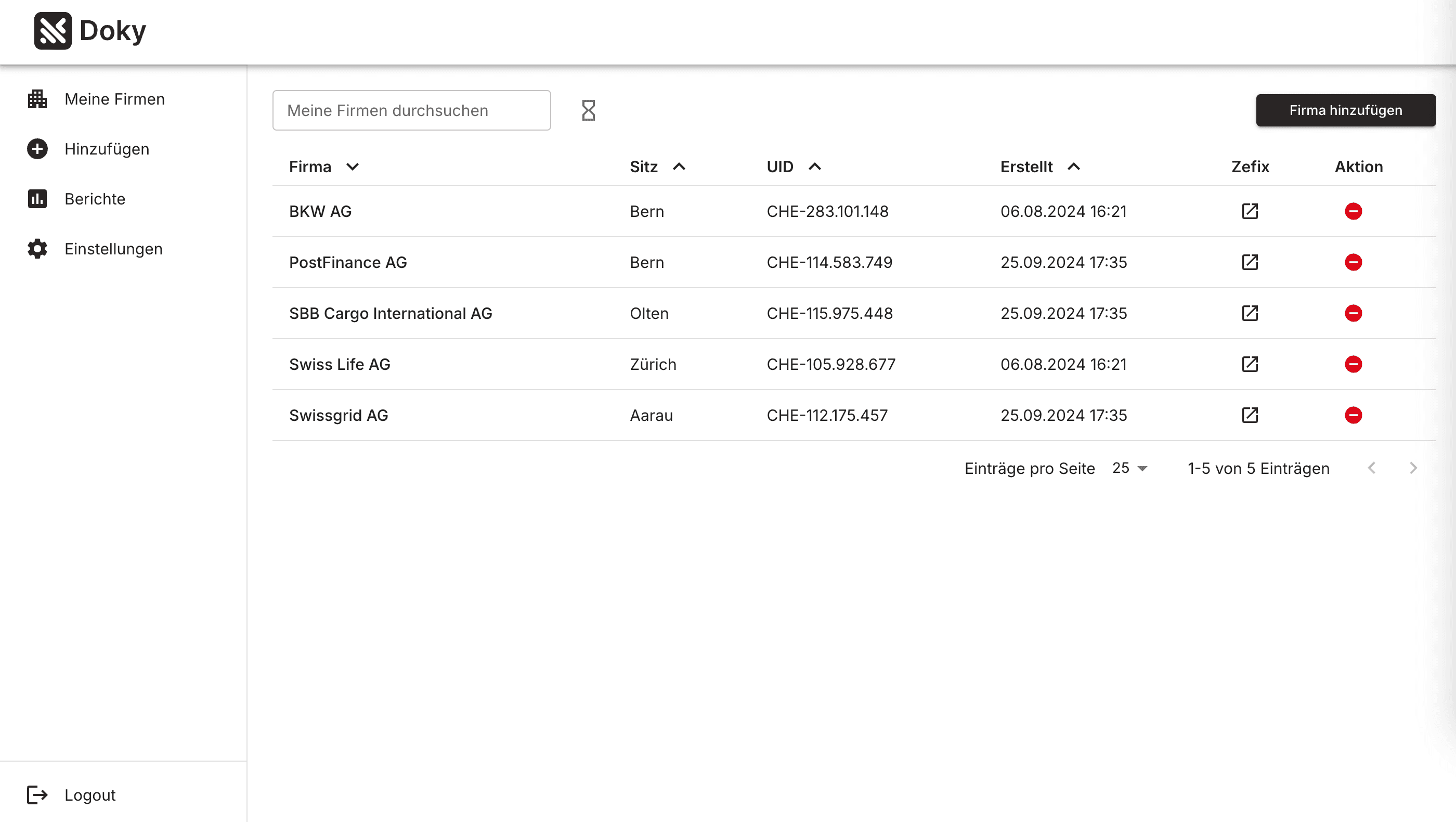
Task: Click Bern in the PostFinance AG row
Action: tap(647, 262)
